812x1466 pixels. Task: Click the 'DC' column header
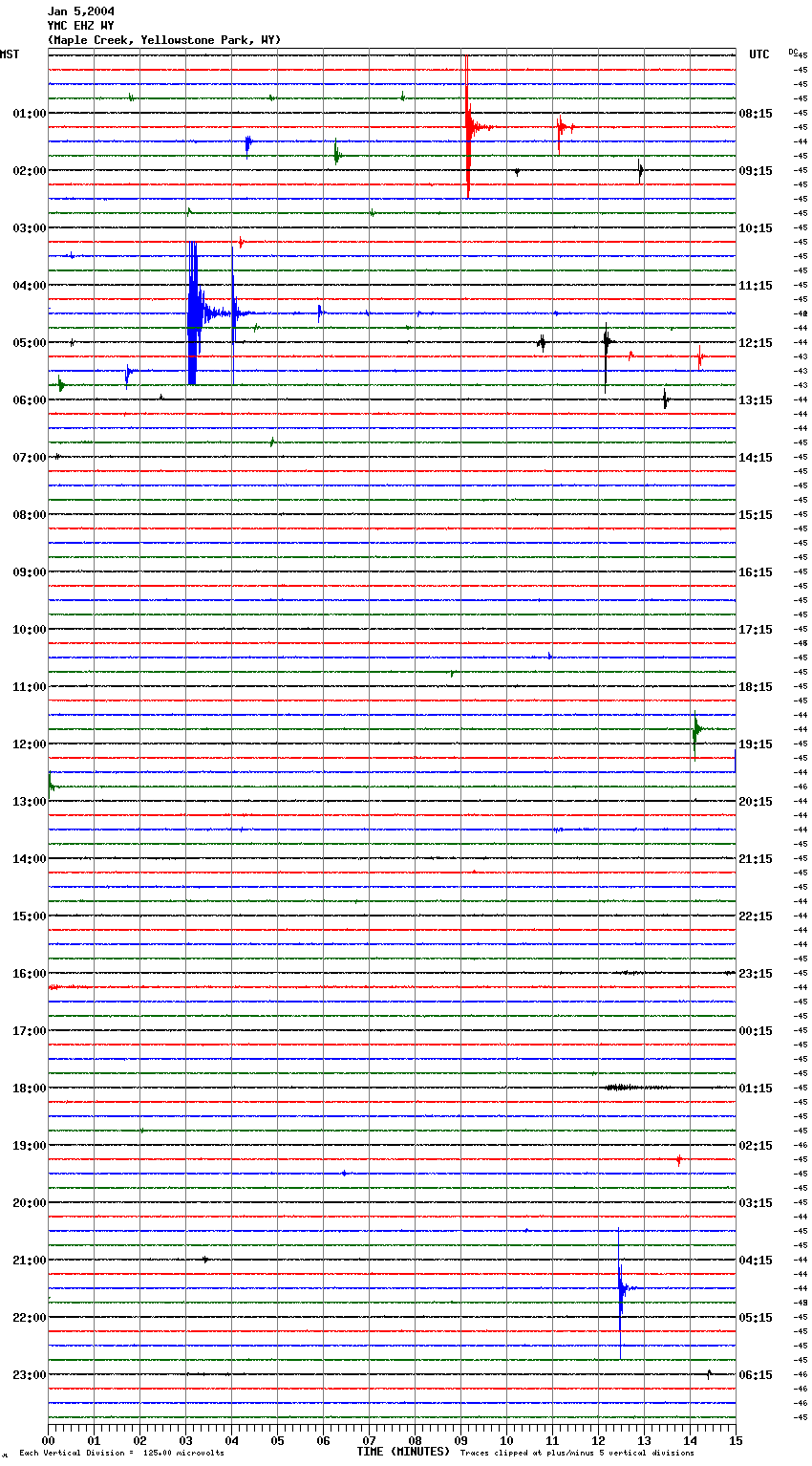point(793,52)
